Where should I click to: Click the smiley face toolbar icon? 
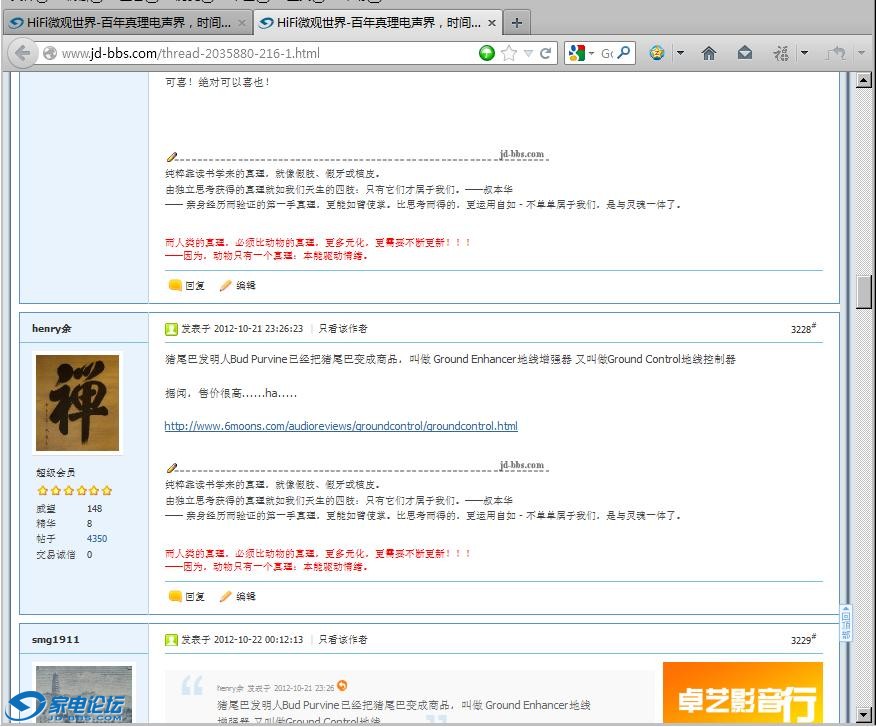click(x=657, y=53)
